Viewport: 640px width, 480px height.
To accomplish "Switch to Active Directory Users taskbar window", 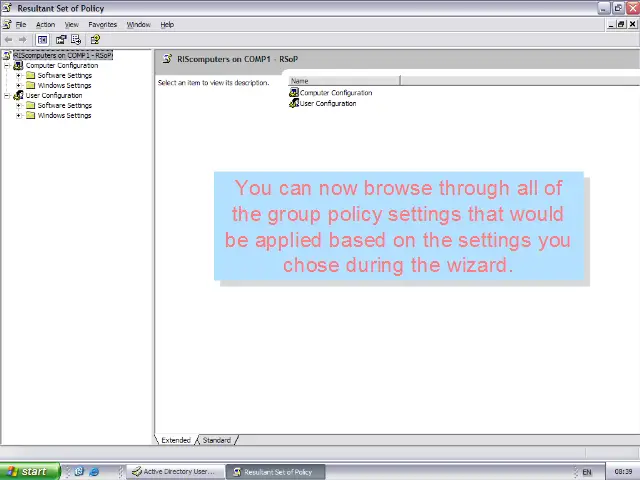I will point(176,471).
